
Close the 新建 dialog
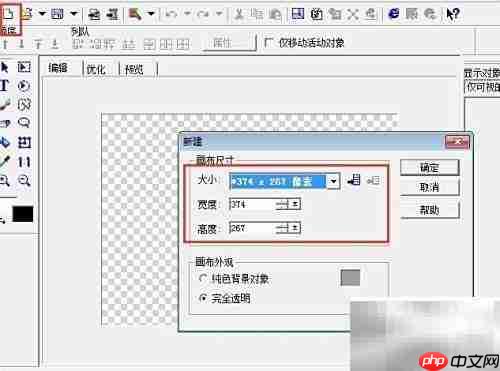pos(457,142)
